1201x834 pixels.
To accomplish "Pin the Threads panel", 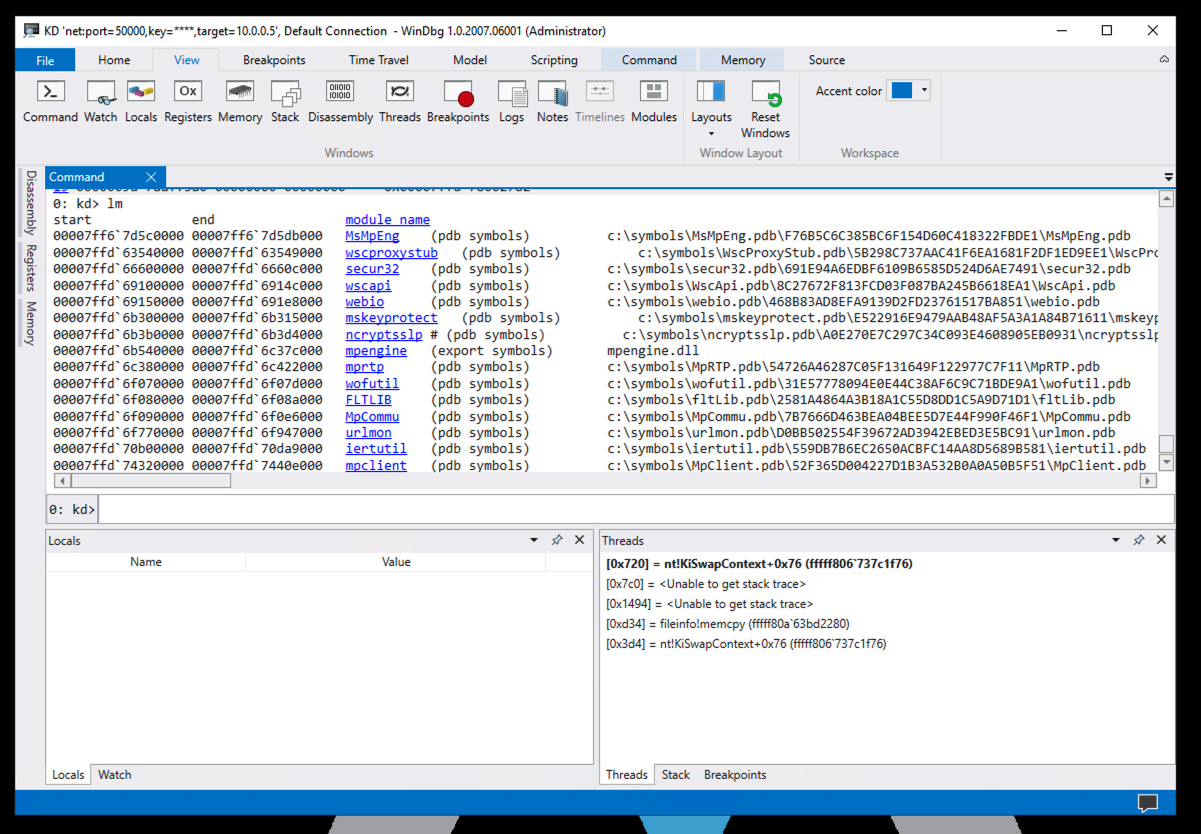I will (1138, 540).
